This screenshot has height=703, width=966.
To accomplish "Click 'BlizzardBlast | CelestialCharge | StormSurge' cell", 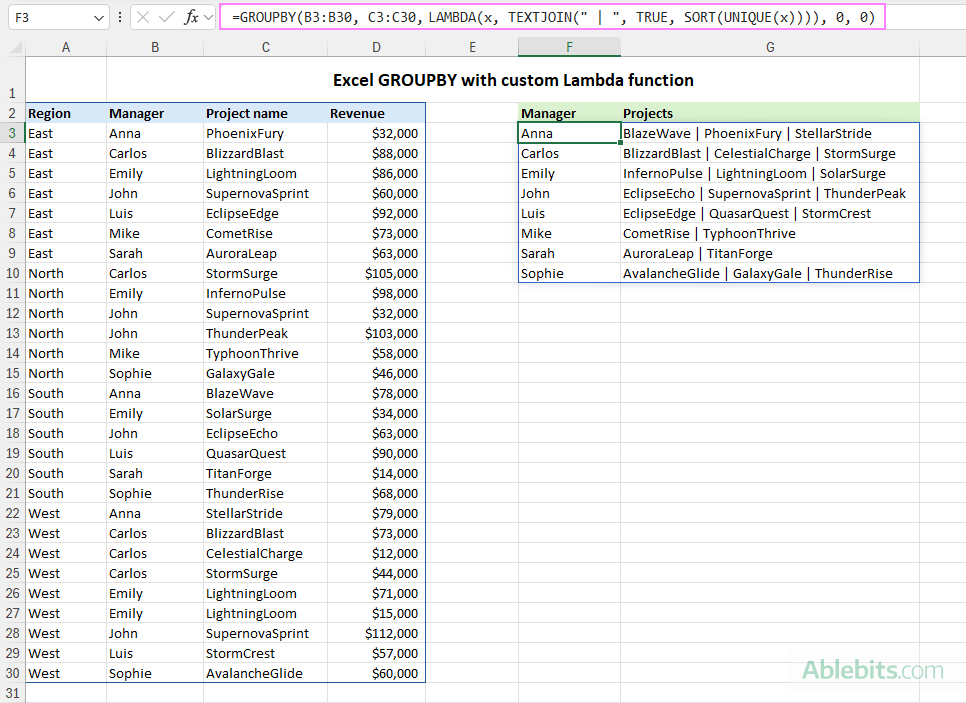I will [770, 153].
